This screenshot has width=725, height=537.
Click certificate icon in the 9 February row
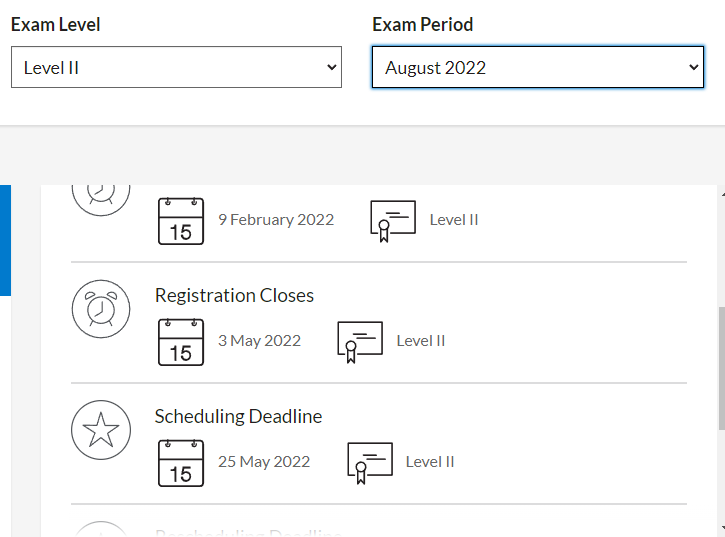coord(392,221)
